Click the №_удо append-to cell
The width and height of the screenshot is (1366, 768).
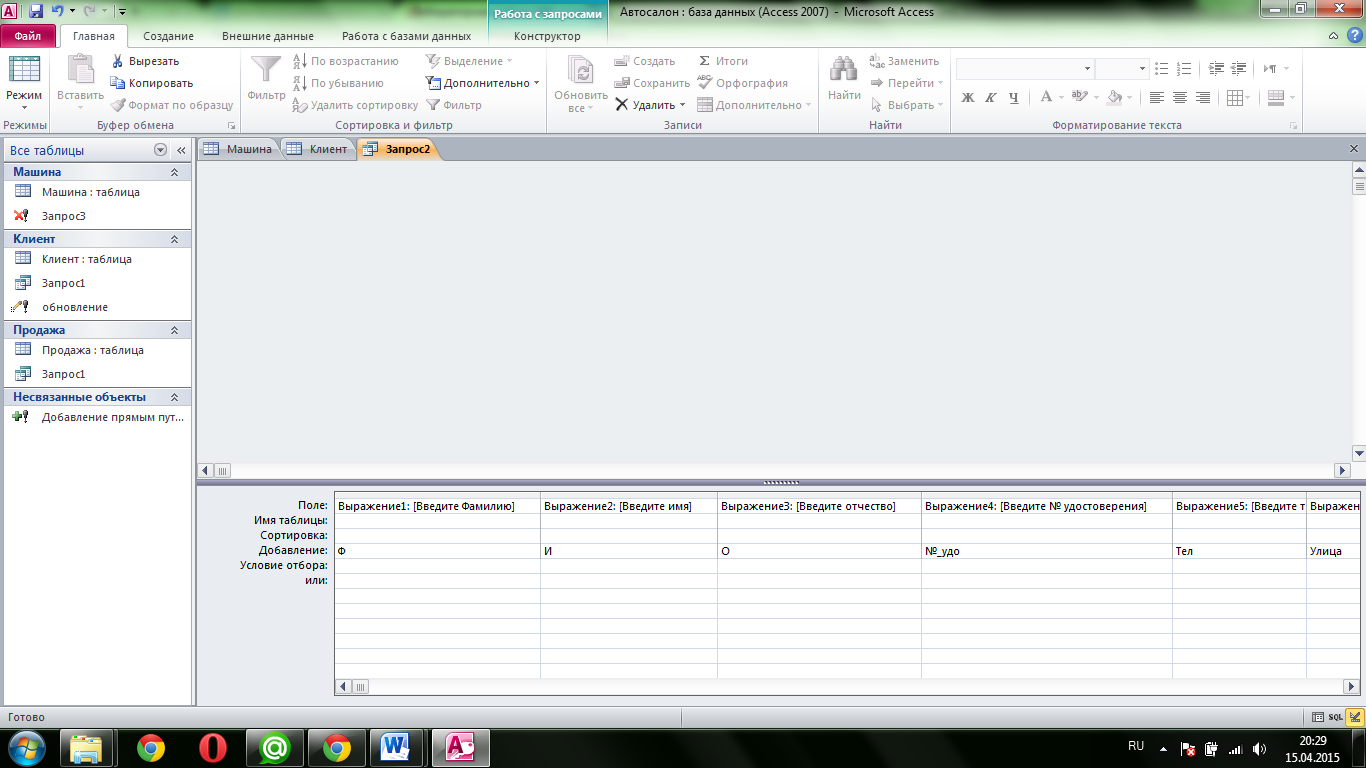(x=1047, y=551)
